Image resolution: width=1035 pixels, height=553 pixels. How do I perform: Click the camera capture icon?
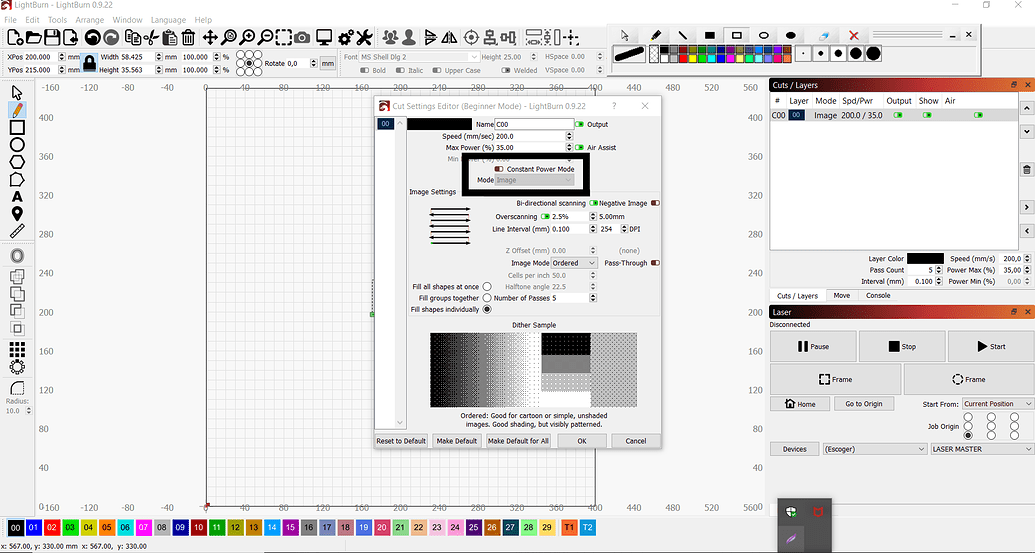302,38
